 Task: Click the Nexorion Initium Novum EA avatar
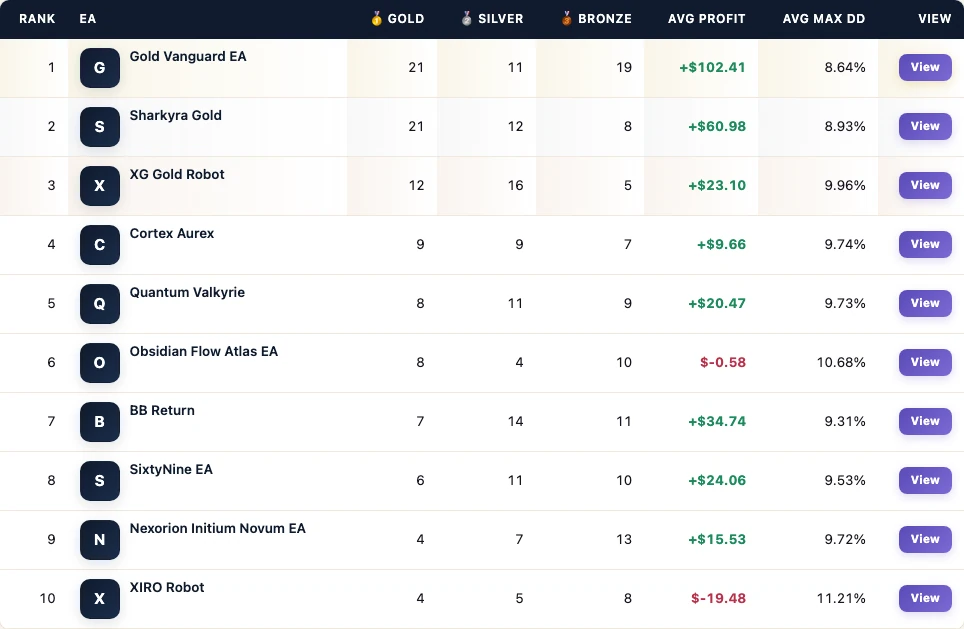[x=100, y=540]
